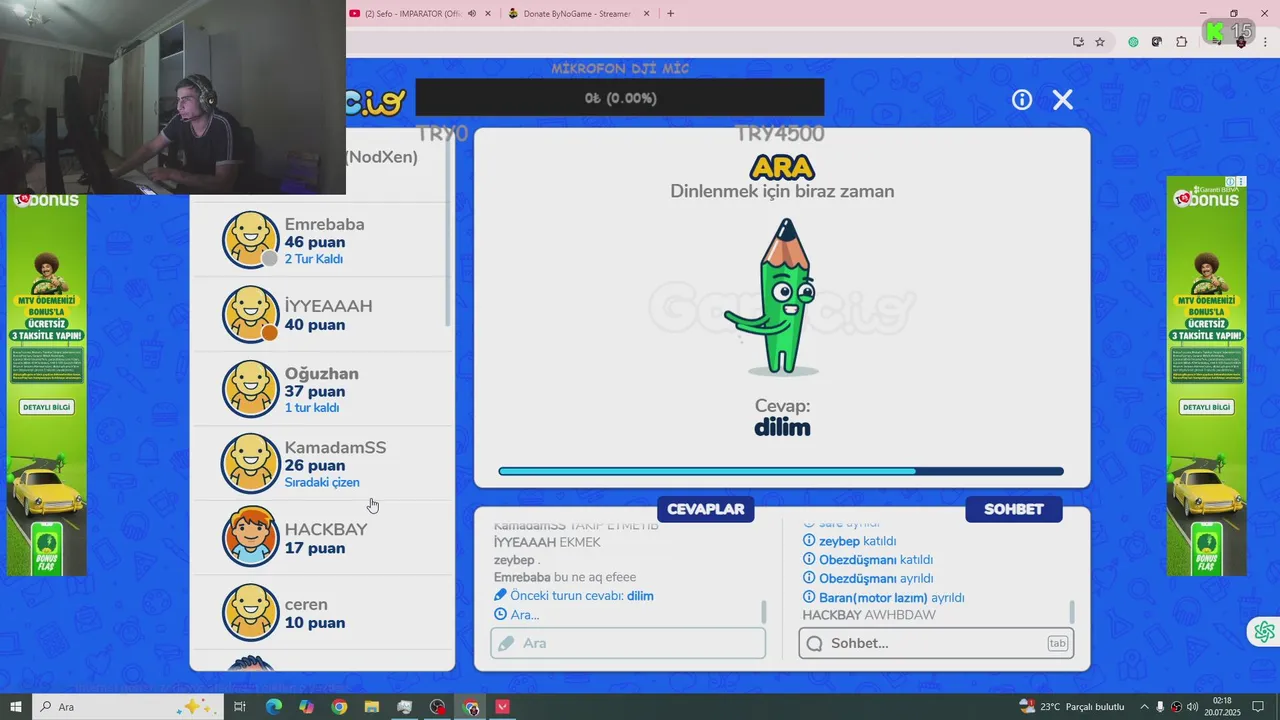The height and width of the screenshot is (720, 1280).
Task: Click the Sıradaki çizen label
Action: (x=322, y=482)
